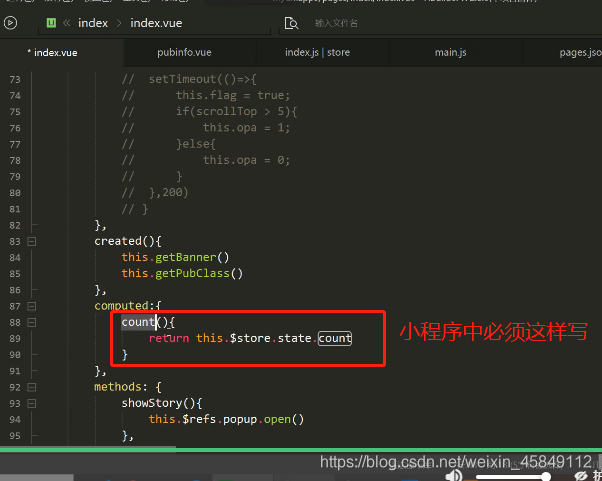Click the methods keyword on line 92
602x481 pixels.
[x=117, y=387]
